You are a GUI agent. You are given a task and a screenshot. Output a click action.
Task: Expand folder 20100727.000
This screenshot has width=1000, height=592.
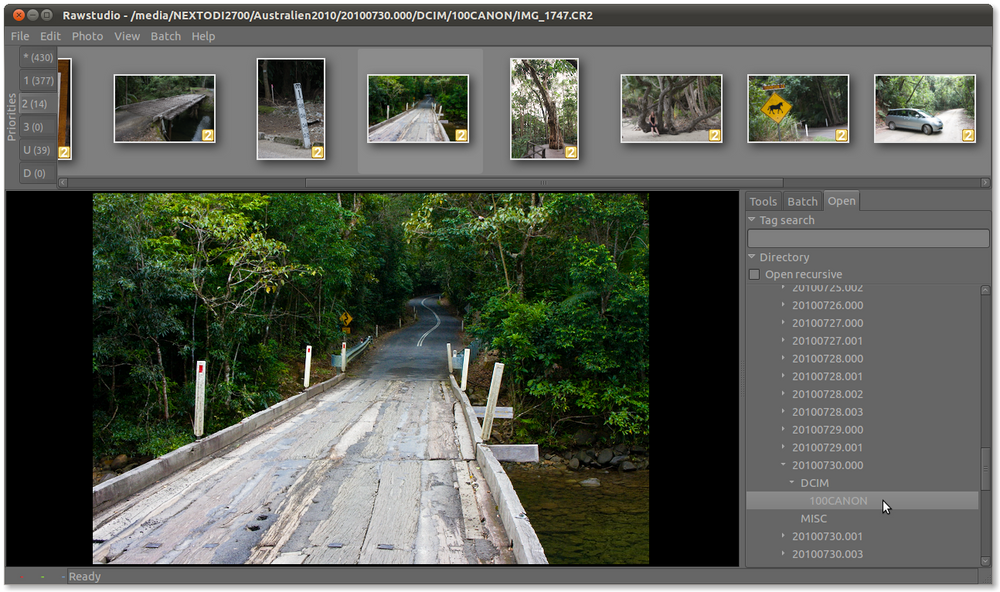(783, 323)
